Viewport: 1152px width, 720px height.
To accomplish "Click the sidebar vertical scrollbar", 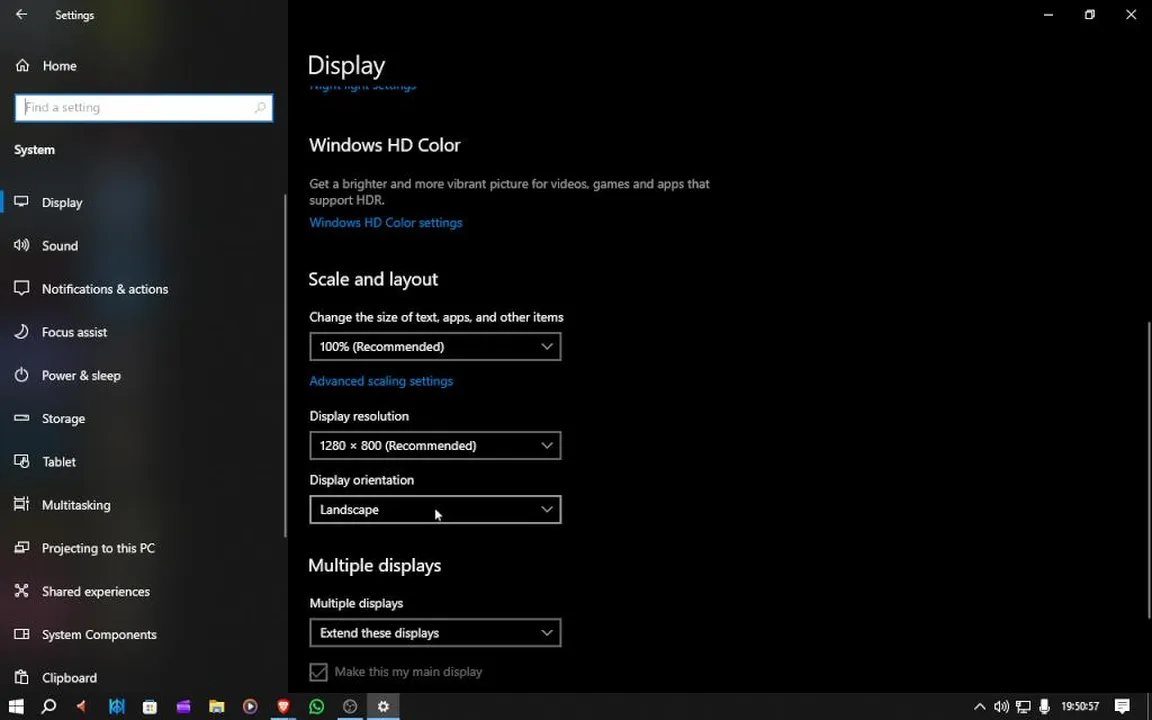I will (x=285, y=365).
